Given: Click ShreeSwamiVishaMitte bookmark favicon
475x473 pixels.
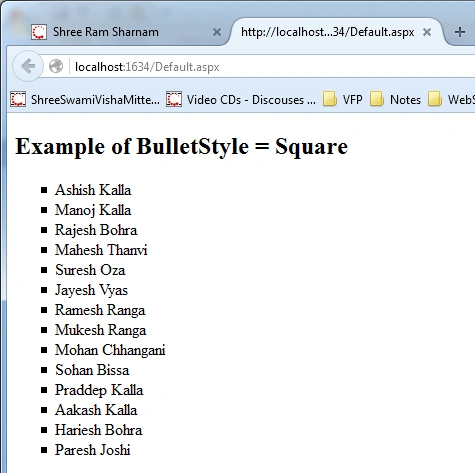Looking at the screenshot, I should [18, 99].
